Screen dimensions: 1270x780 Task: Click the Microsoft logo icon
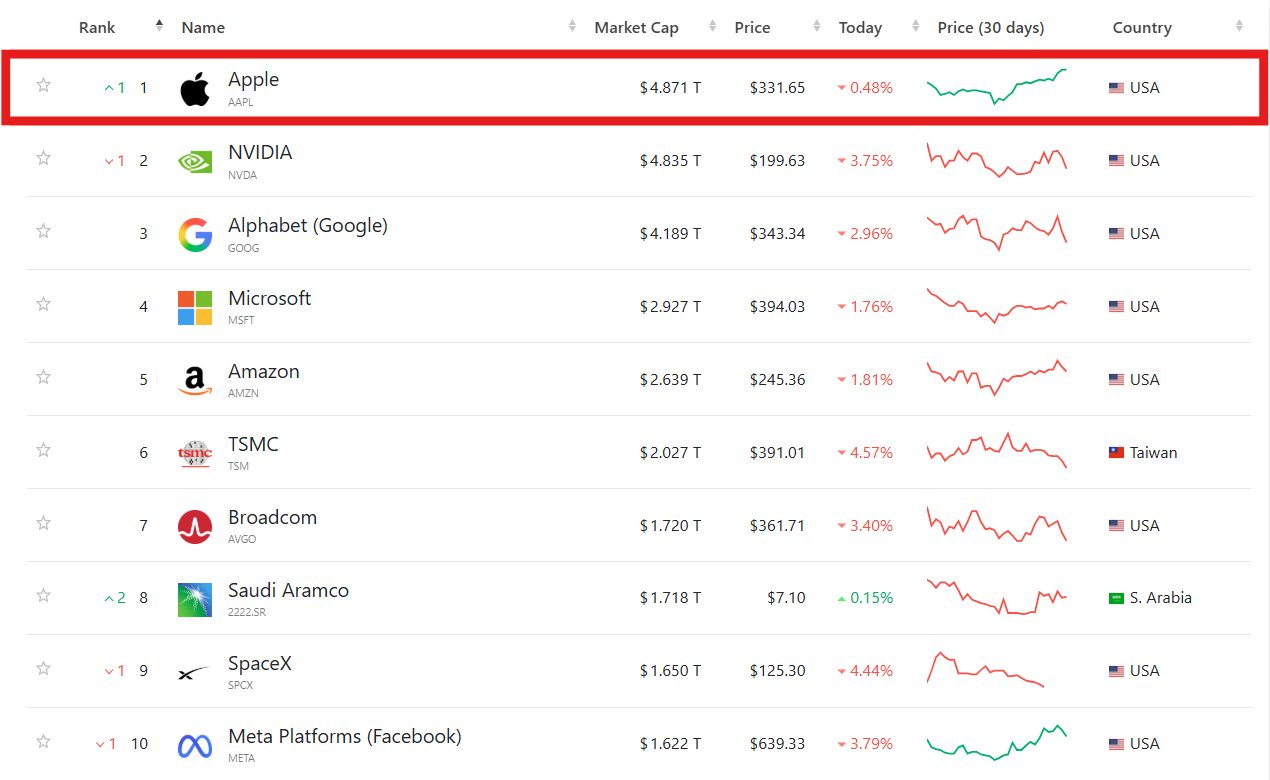tap(195, 307)
